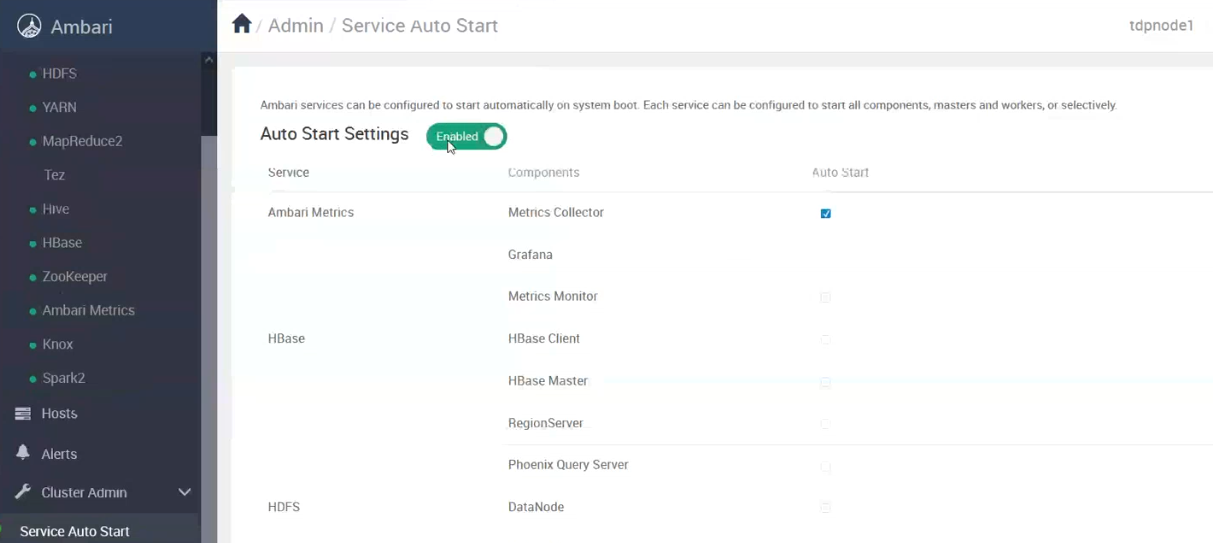The image size is (1213, 543).
Task: Open the Tez service link
Action: pyautogui.click(x=54, y=175)
